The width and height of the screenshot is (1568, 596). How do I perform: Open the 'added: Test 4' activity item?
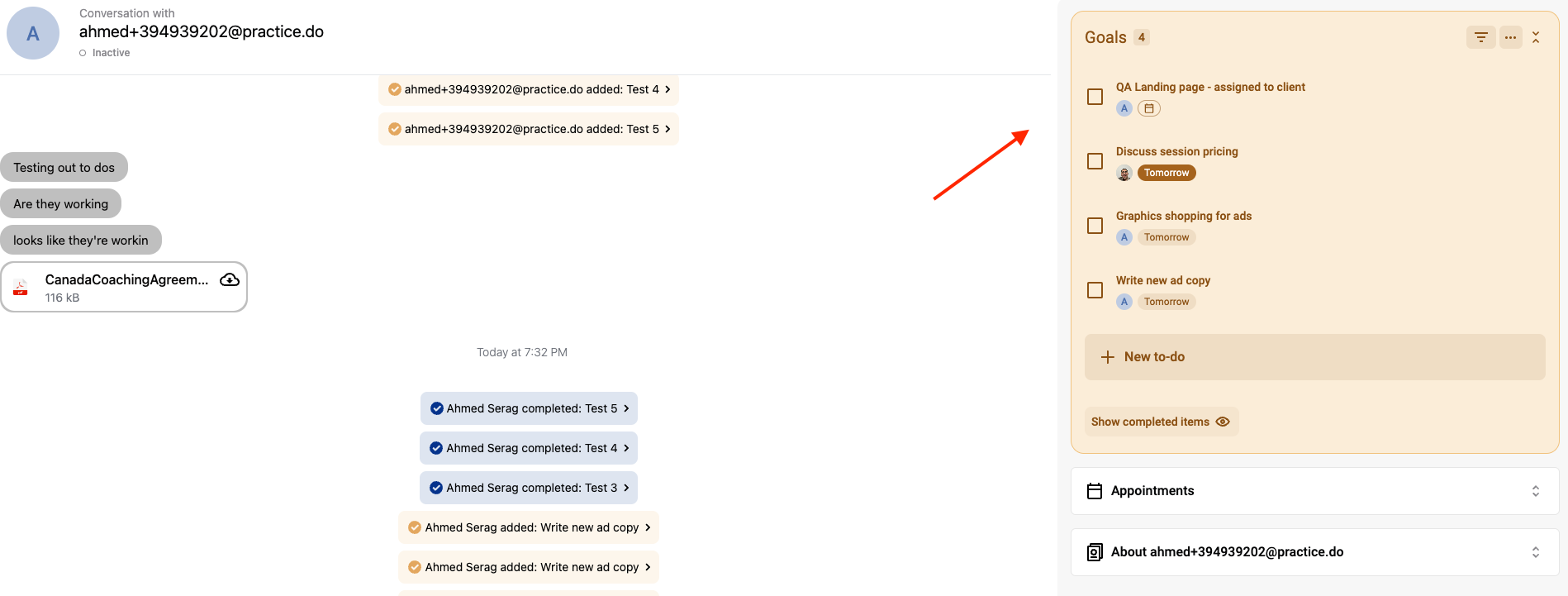pyautogui.click(x=529, y=89)
